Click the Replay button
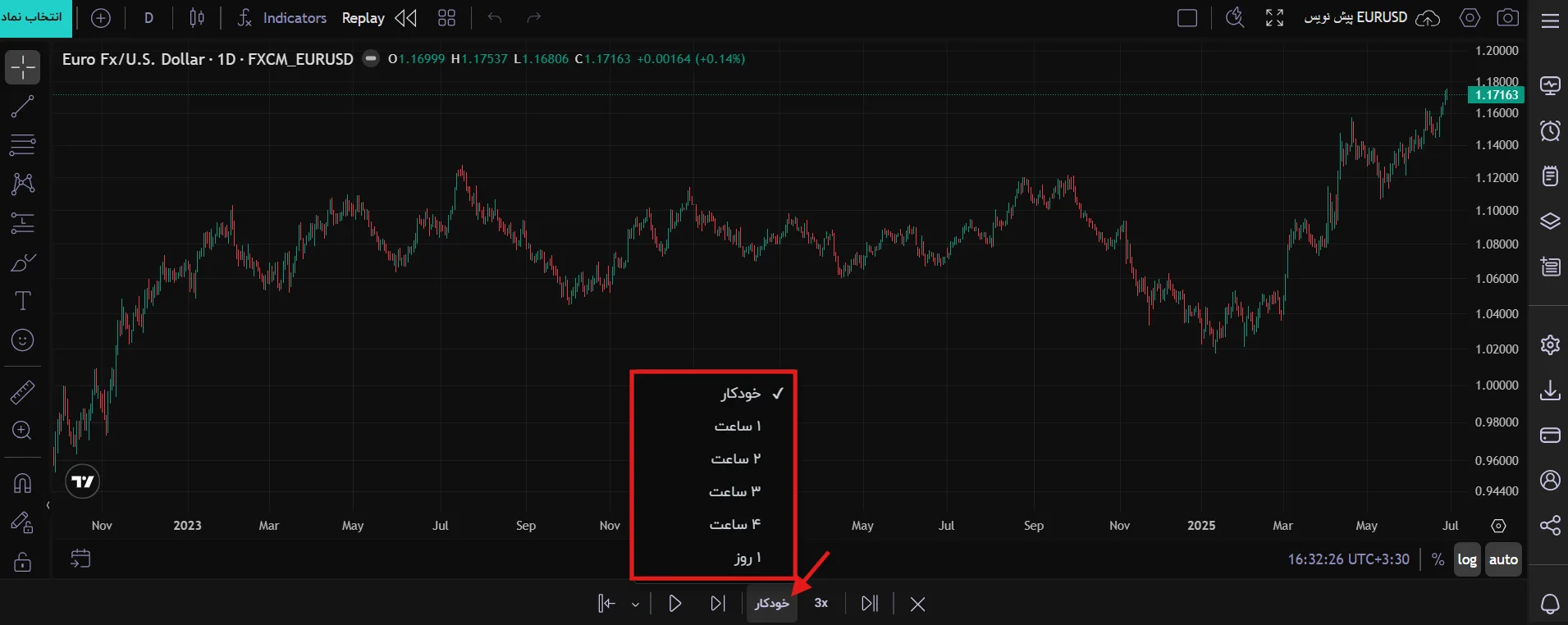Image resolution: width=1568 pixels, height=625 pixels. click(x=379, y=18)
